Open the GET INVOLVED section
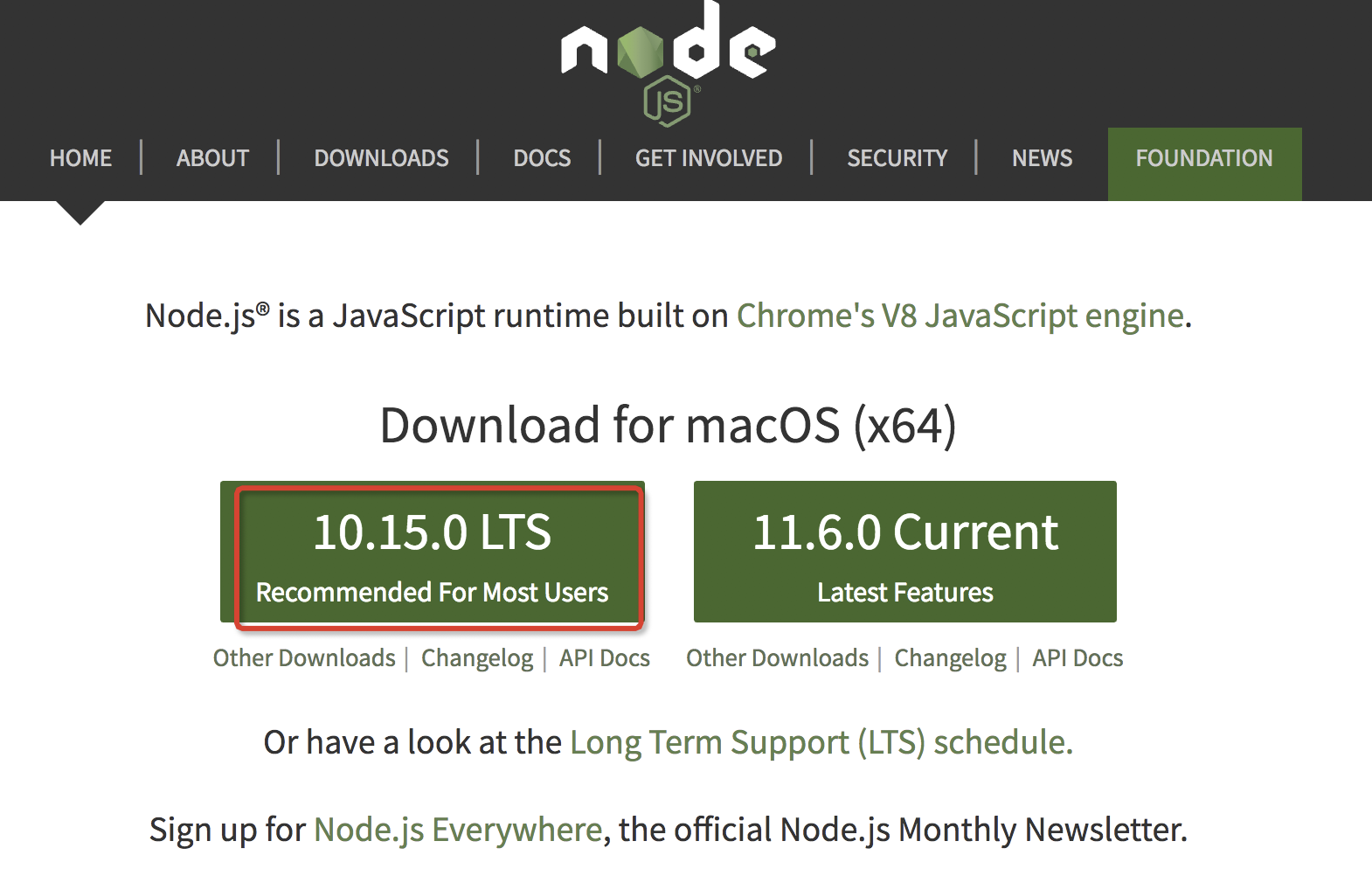 709,158
